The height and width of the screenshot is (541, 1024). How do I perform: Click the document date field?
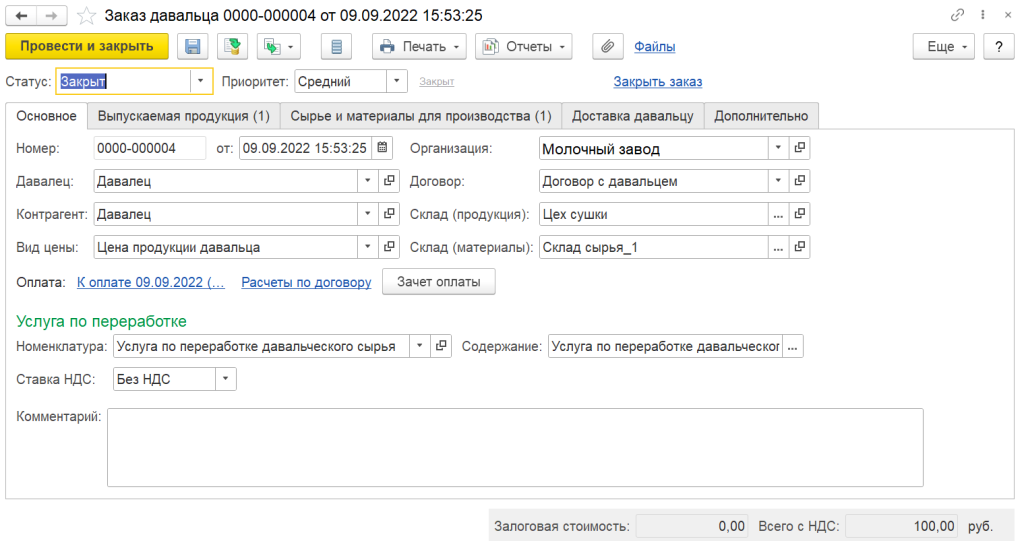306,148
